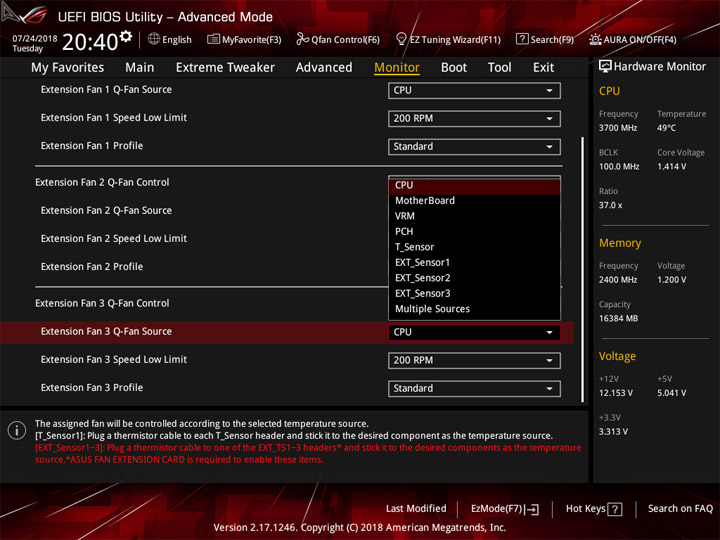This screenshot has height=540, width=720.
Task: Expand Extension Fan 1 Q-Fan Source dropdown
Action: (x=474, y=90)
